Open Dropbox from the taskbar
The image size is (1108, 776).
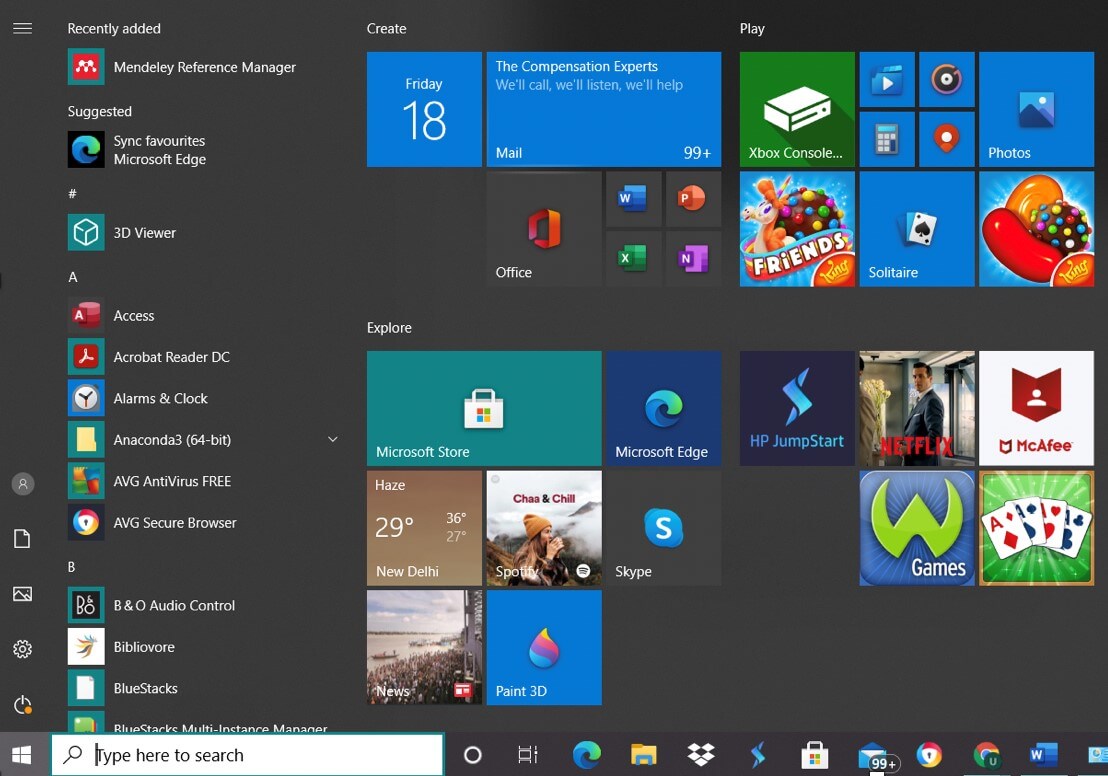click(x=702, y=755)
